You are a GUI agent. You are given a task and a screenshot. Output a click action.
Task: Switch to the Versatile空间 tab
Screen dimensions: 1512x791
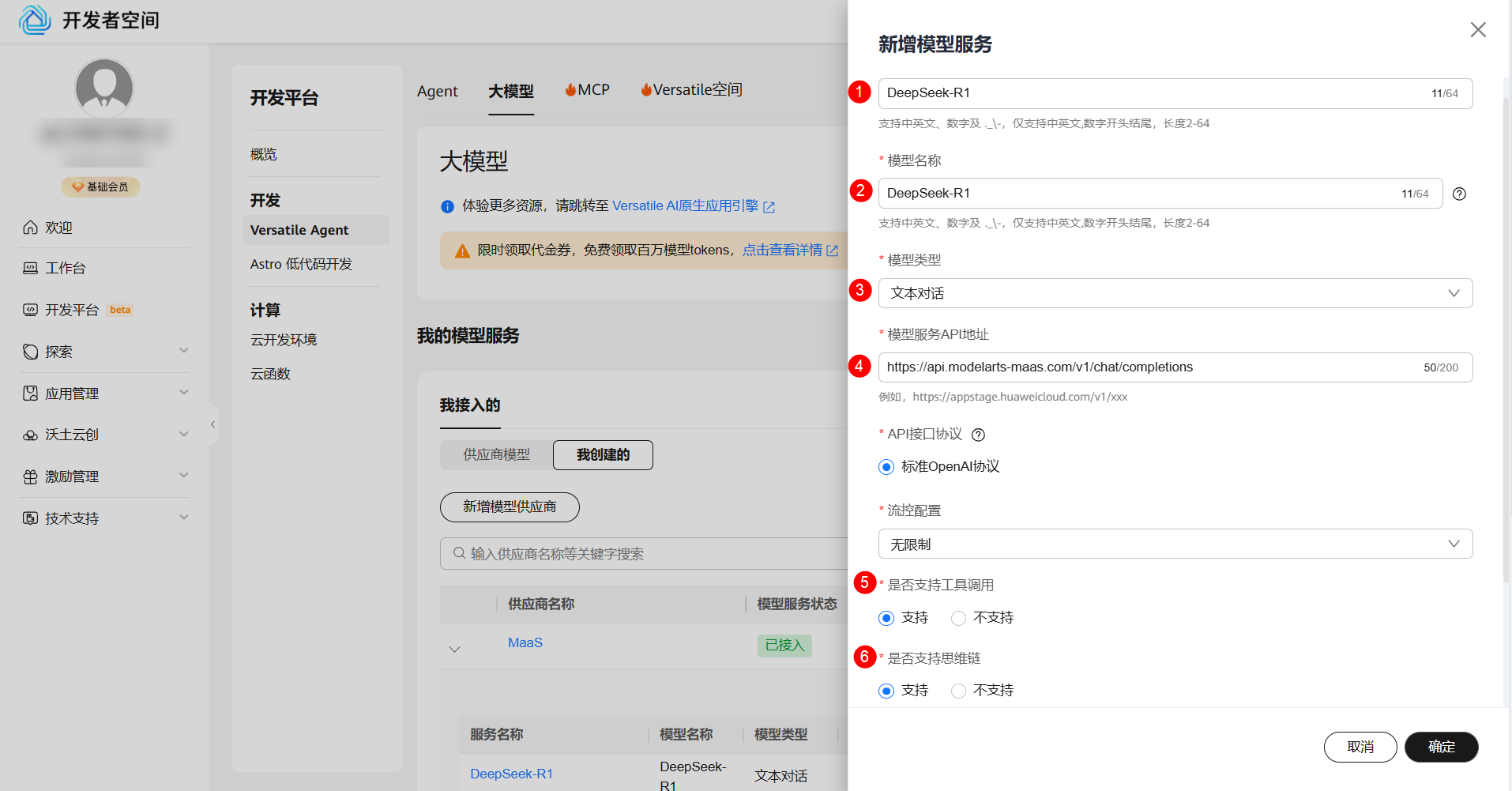pyautogui.click(x=691, y=90)
